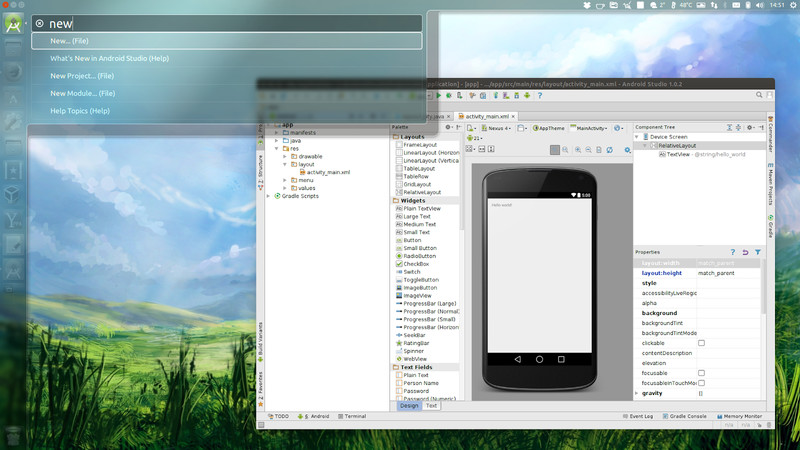Refresh the layout preview
Screen dimensions: 800x450
click(x=610, y=149)
